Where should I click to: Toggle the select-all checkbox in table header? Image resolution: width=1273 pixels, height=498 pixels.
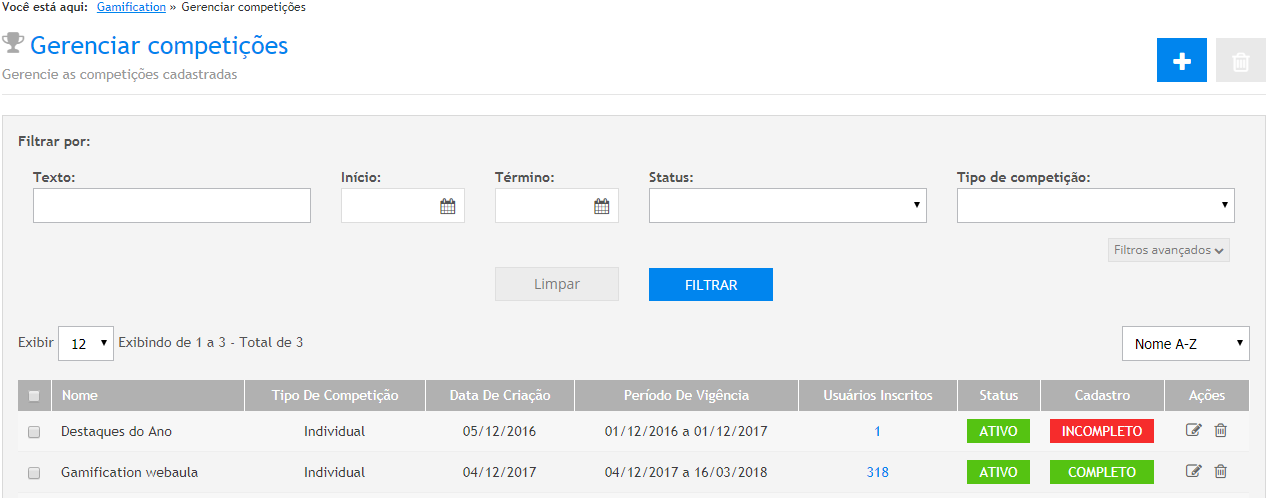pyautogui.click(x=34, y=396)
